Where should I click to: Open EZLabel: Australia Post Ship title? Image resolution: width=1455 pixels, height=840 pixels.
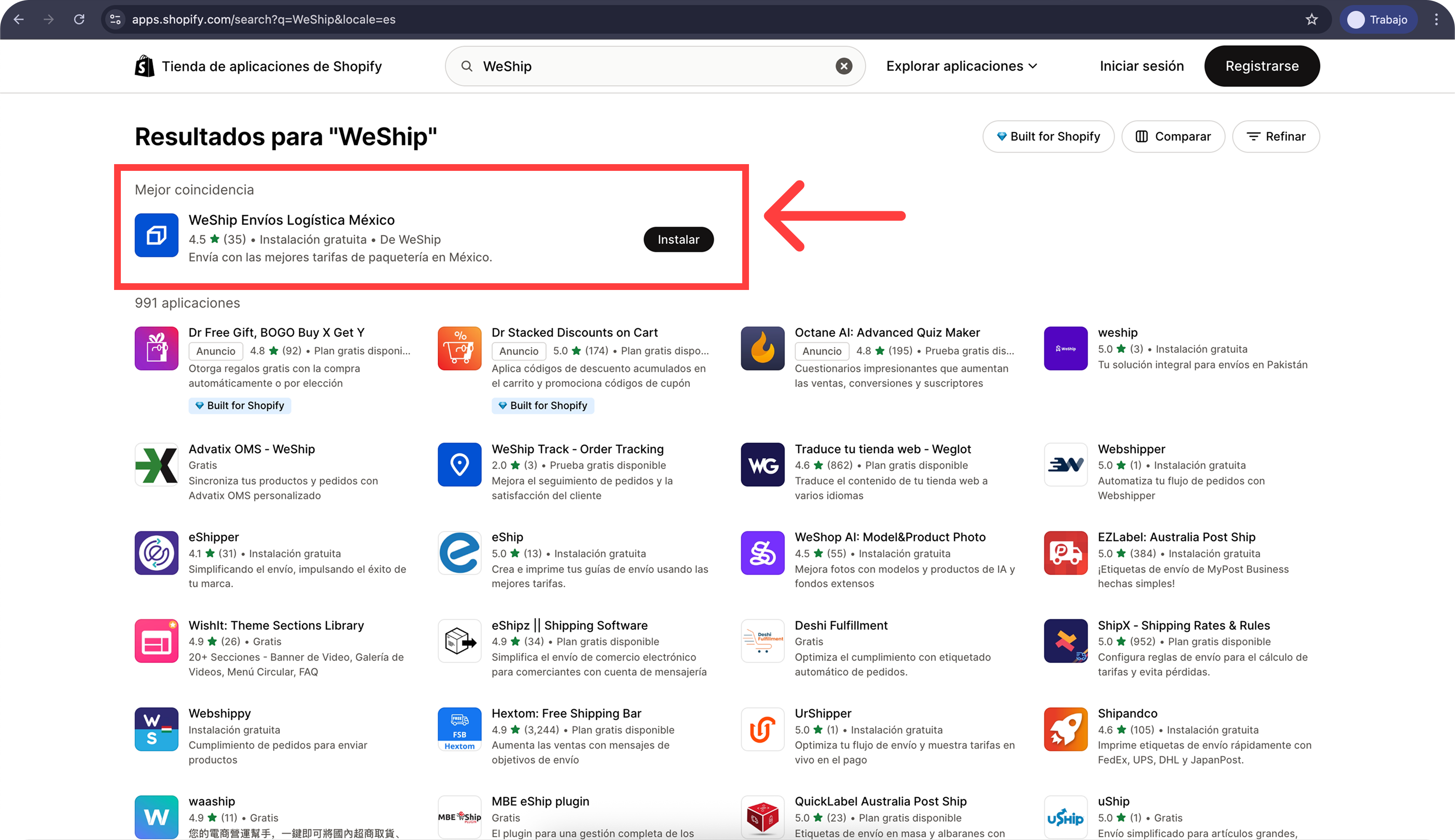(1176, 537)
